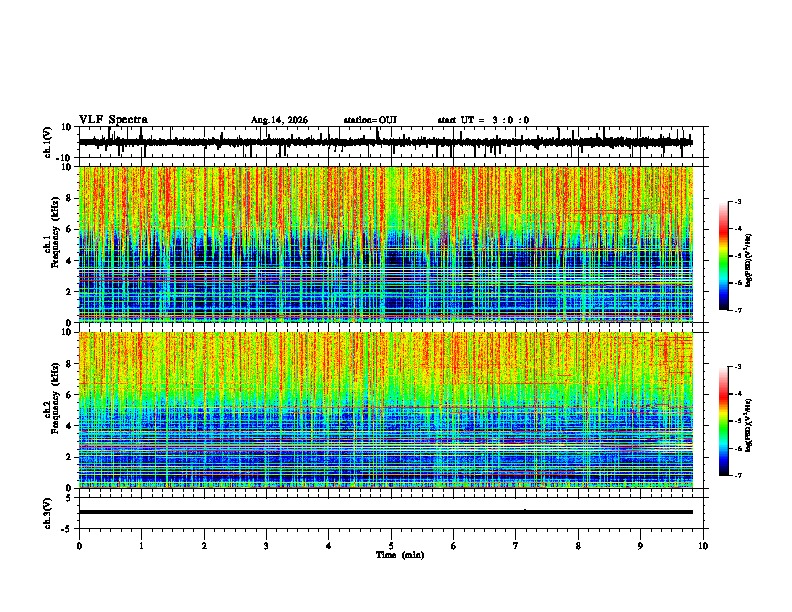Viewport: 792px width, 612px height.
Task: Click time axis tick label "5"
Action: coord(391,546)
